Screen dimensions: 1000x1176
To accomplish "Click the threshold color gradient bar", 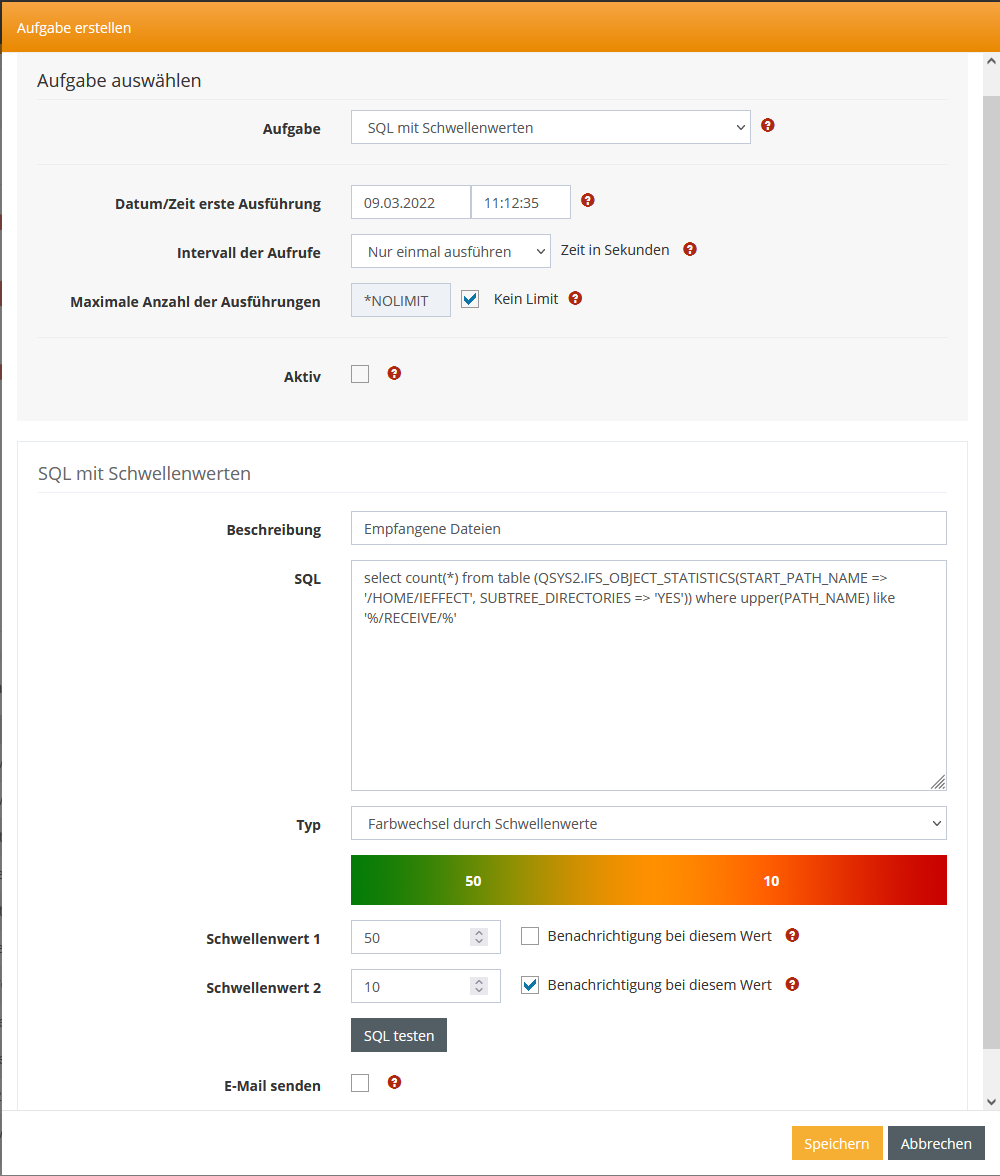I will (648, 880).
